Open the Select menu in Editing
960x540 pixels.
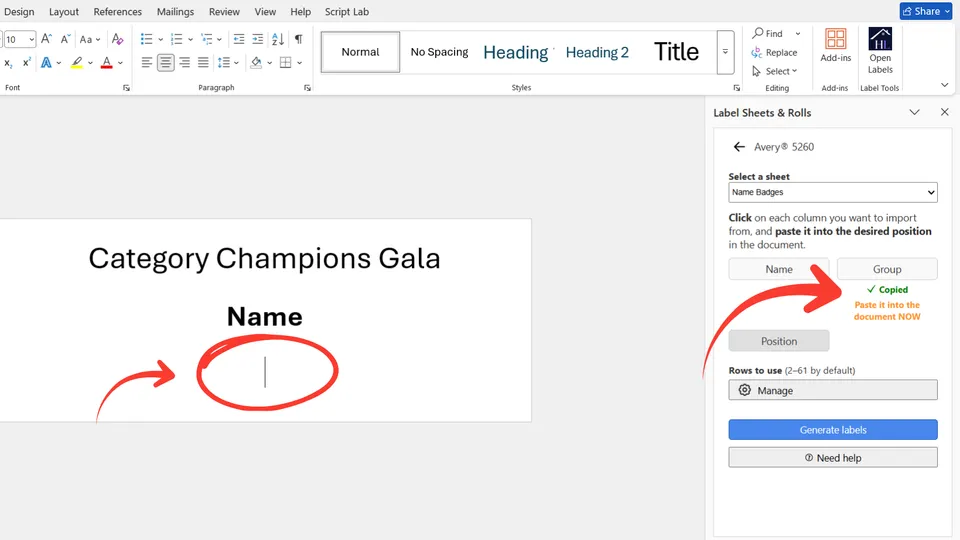[x=774, y=71]
